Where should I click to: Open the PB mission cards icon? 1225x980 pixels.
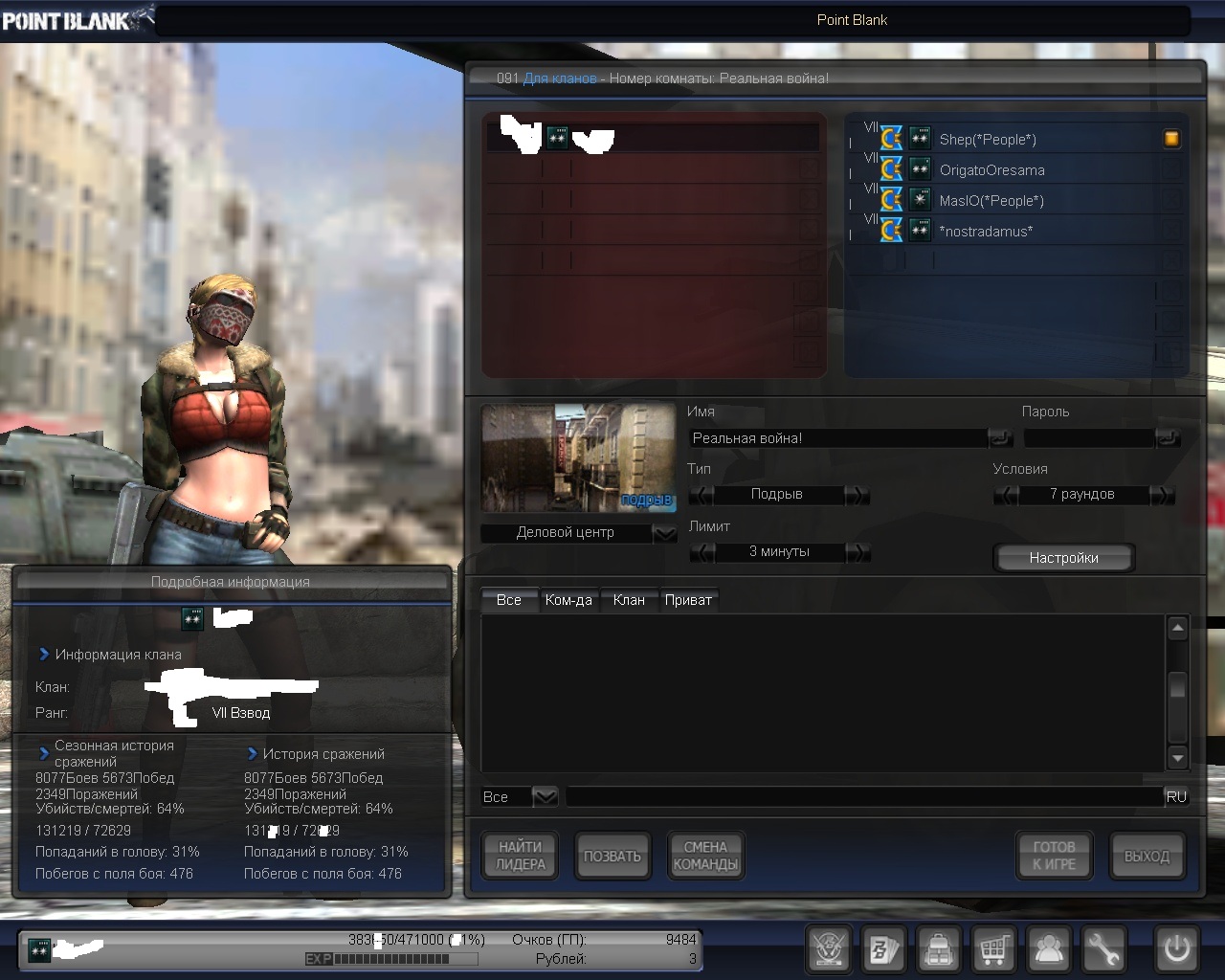click(x=883, y=949)
